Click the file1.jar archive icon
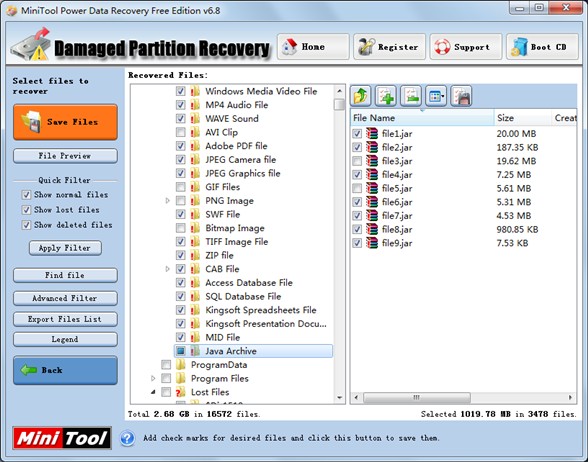The width and height of the screenshot is (588, 462). coord(372,134)
